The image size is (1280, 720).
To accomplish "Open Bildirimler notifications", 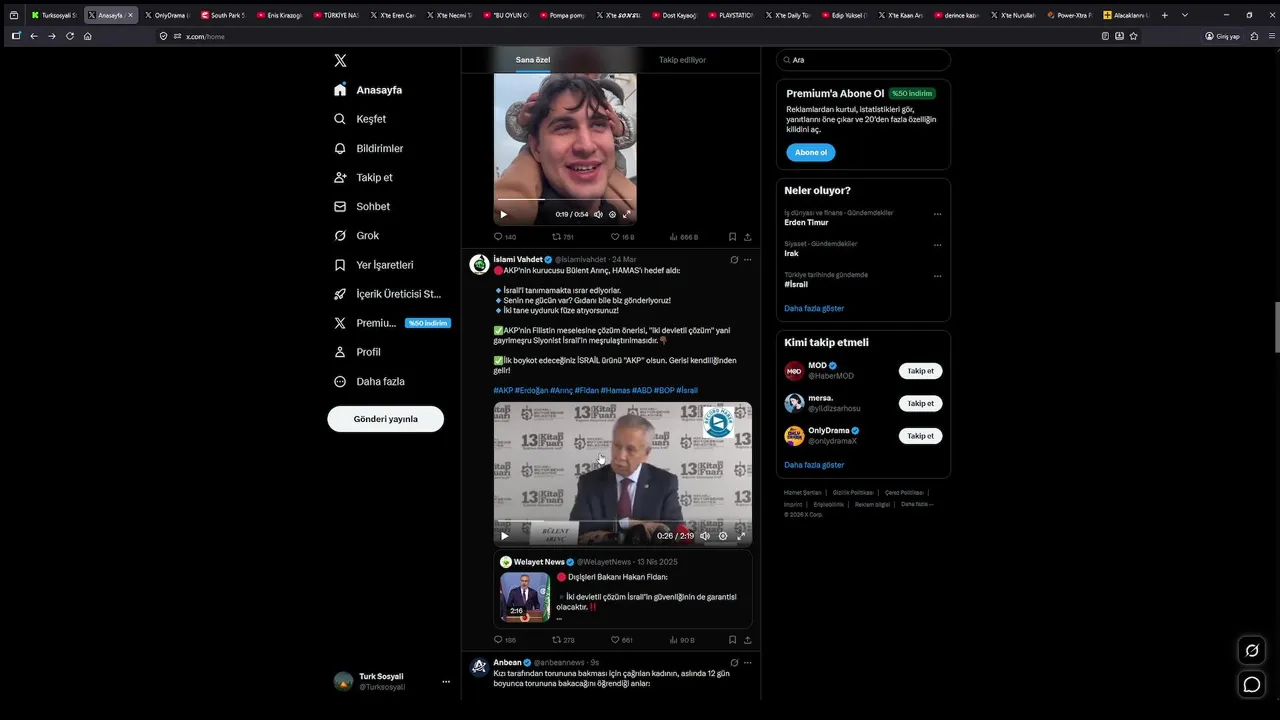I will tap(368, 148).
